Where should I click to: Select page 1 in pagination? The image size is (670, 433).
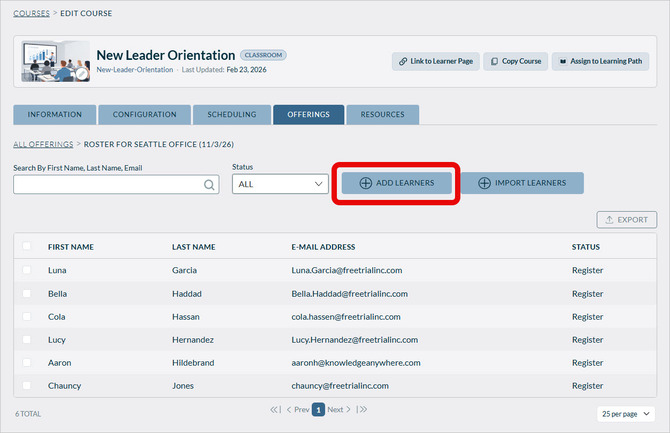click(x=318, y=409)
